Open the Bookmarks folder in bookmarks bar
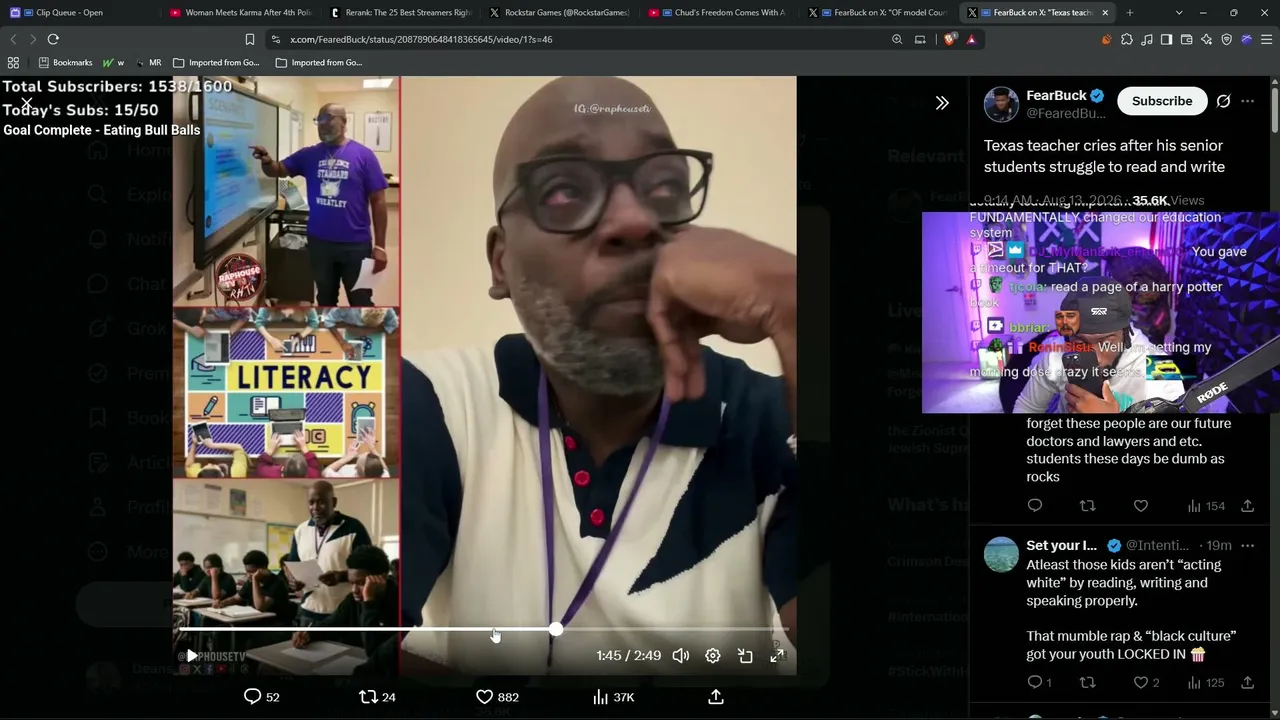The image size is (1280, 720). [65, 62]
